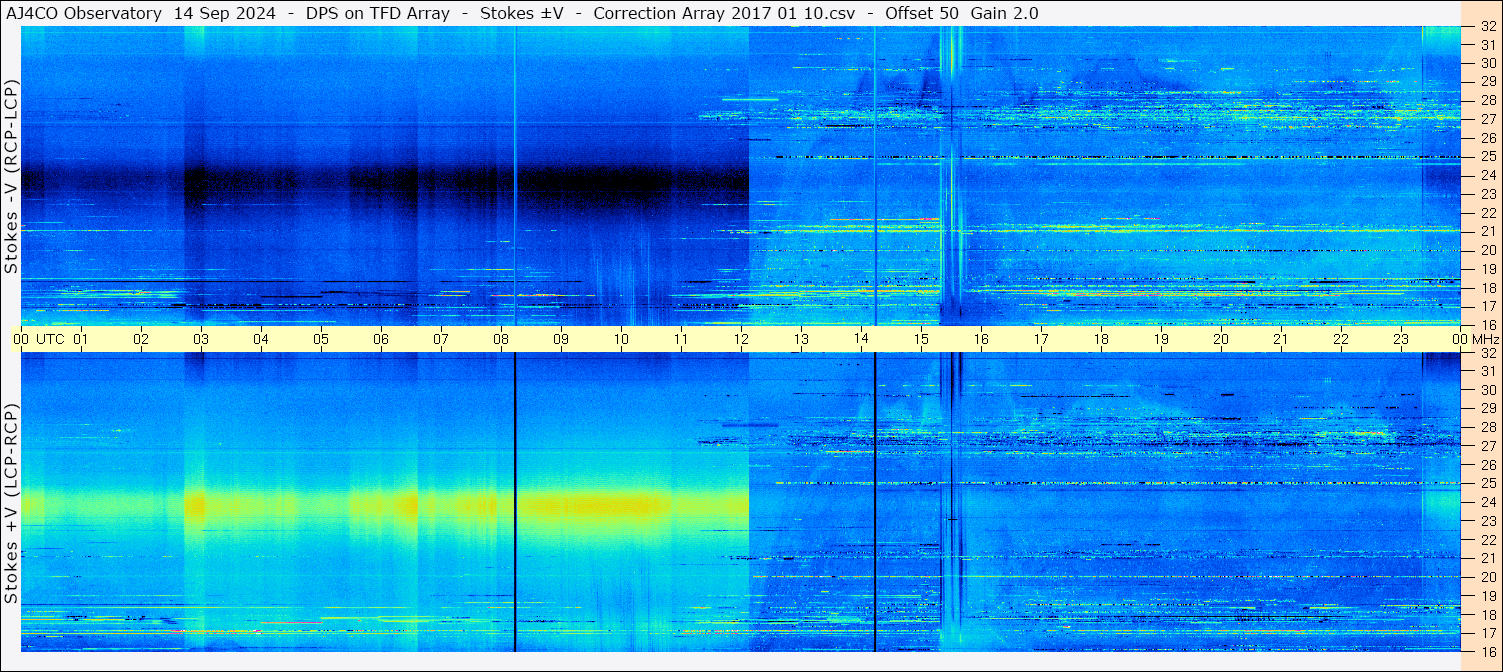Click the Stokes -V (RCP-LCP) axis label

[11, 176]
